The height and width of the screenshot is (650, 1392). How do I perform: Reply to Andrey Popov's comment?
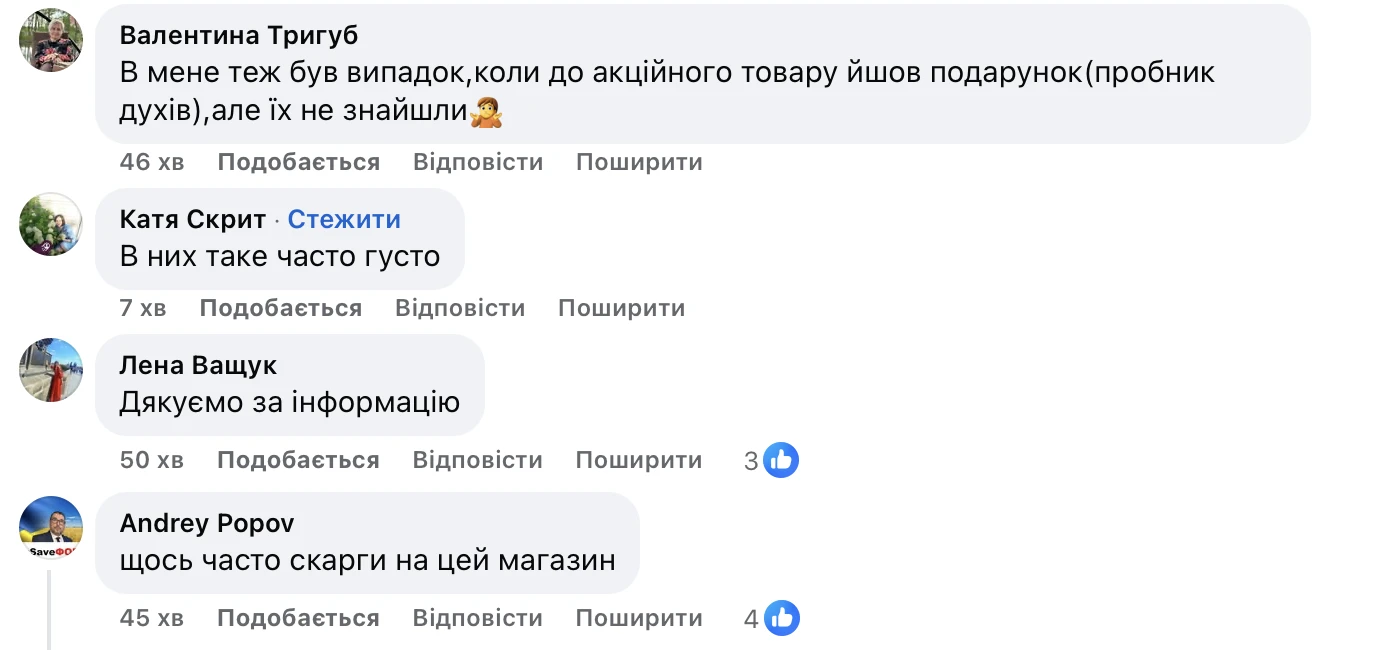pos(477,618)
